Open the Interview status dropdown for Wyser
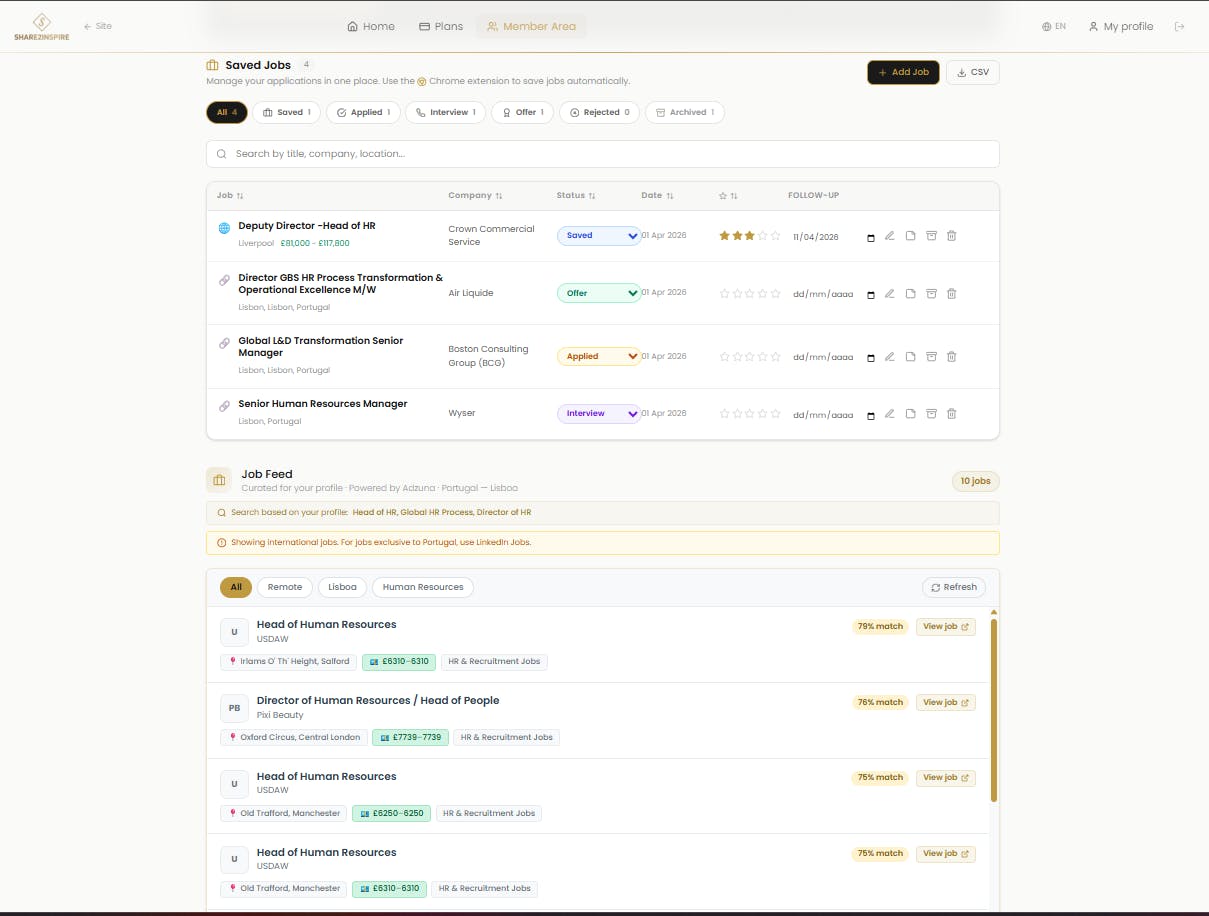Image resolution: width=1209 pixels, height=916 pixels. point(599,413)
